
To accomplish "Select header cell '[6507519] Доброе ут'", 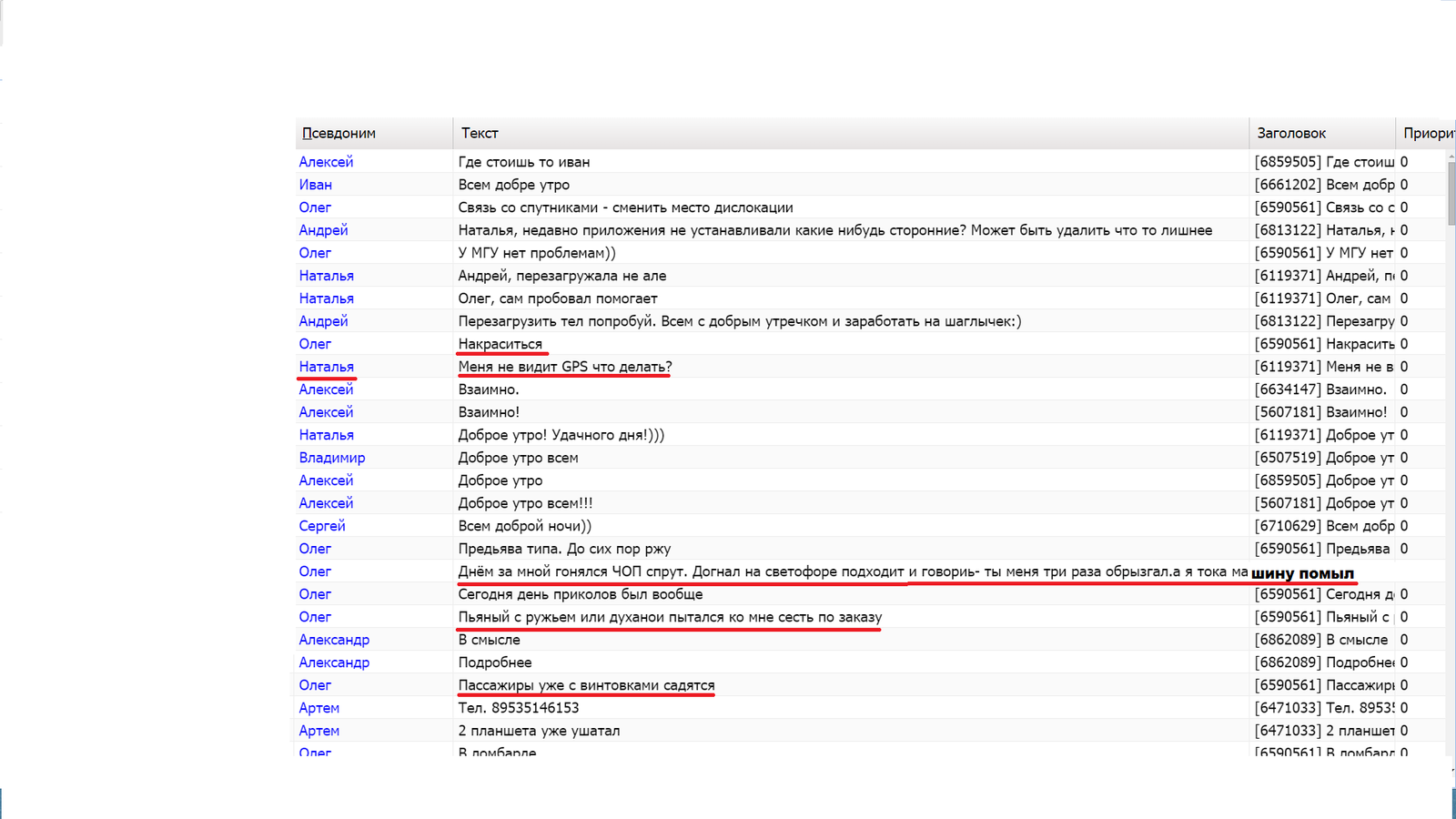I will [x=1324, y=458].
